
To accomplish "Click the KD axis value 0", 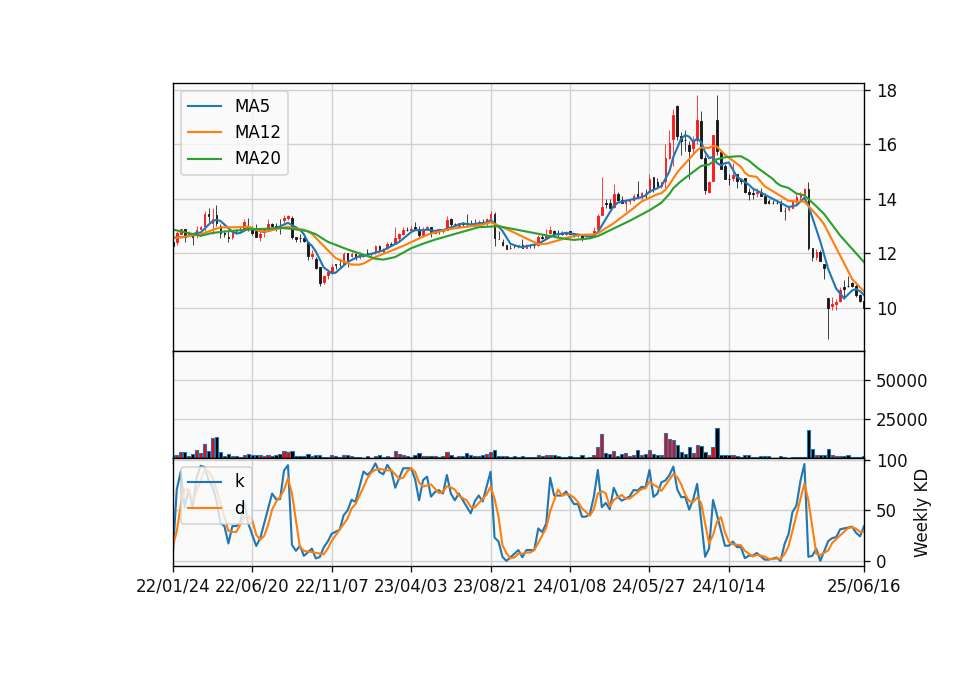I will (882, 561).
